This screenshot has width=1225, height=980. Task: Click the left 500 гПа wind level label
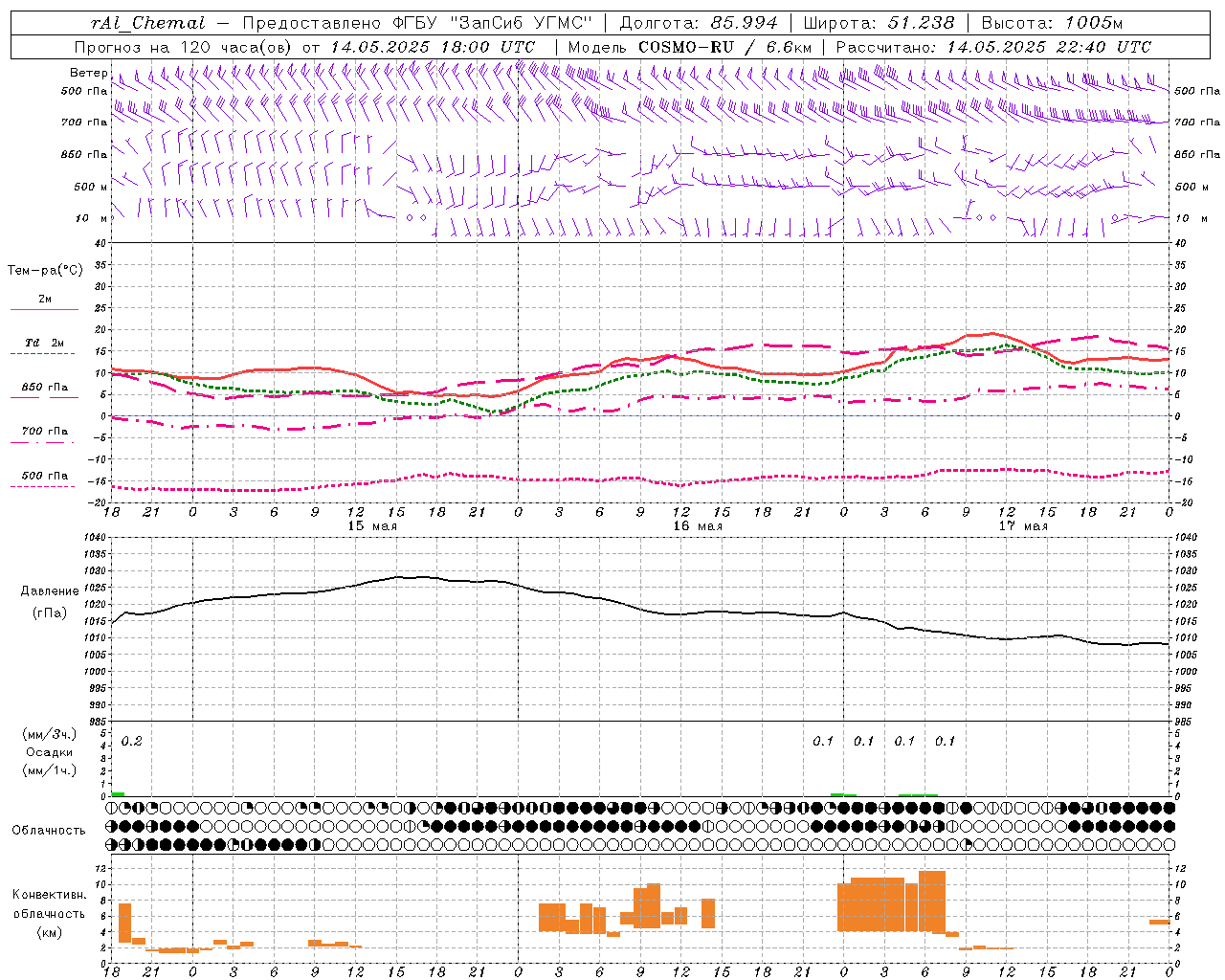coord(84,91)
